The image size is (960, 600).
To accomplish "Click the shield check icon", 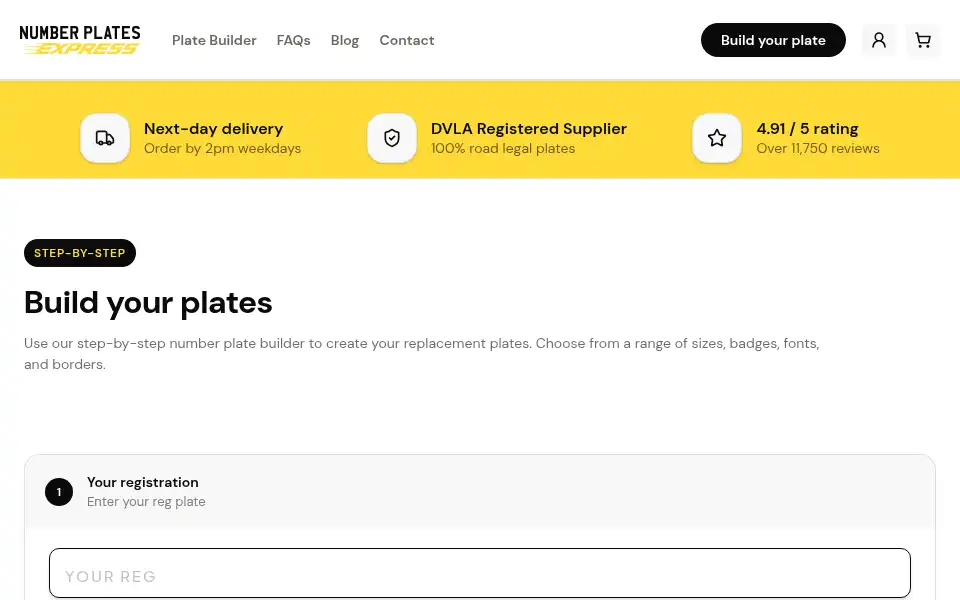I will 392,138.
